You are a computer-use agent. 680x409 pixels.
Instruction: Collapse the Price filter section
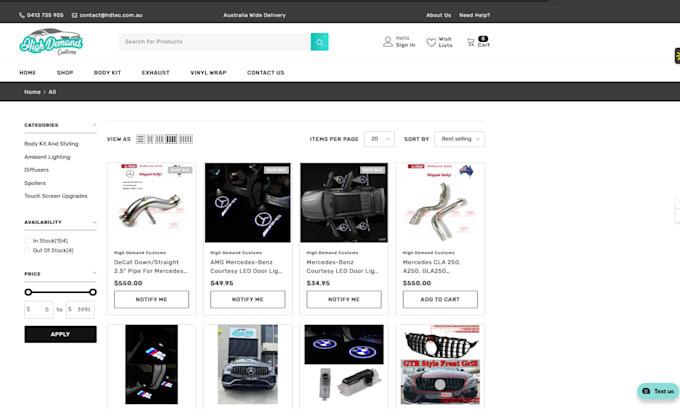tap(94, 274)
